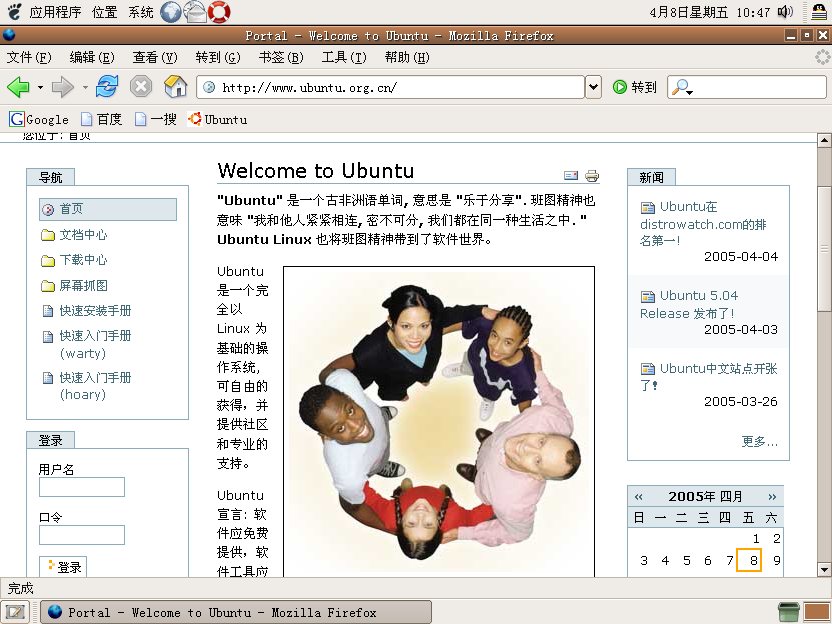Viewport: 832px width, 624px height.
Task: Click the scrollbar up arrow
Action: [x=824, y=140]
